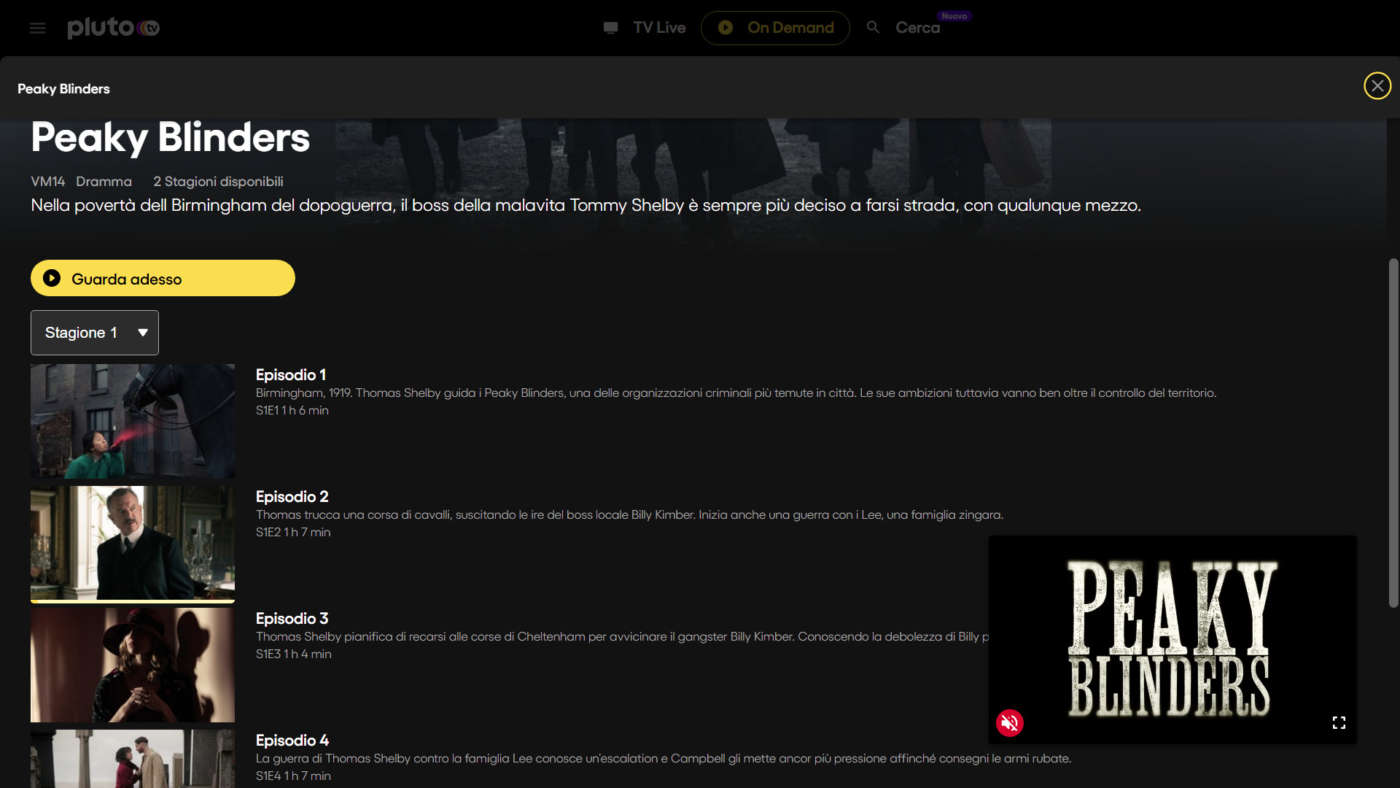Viewport: 1400px width, 788px height.
Task: Select the TV Live menu item
Action: tap(658, 27)
